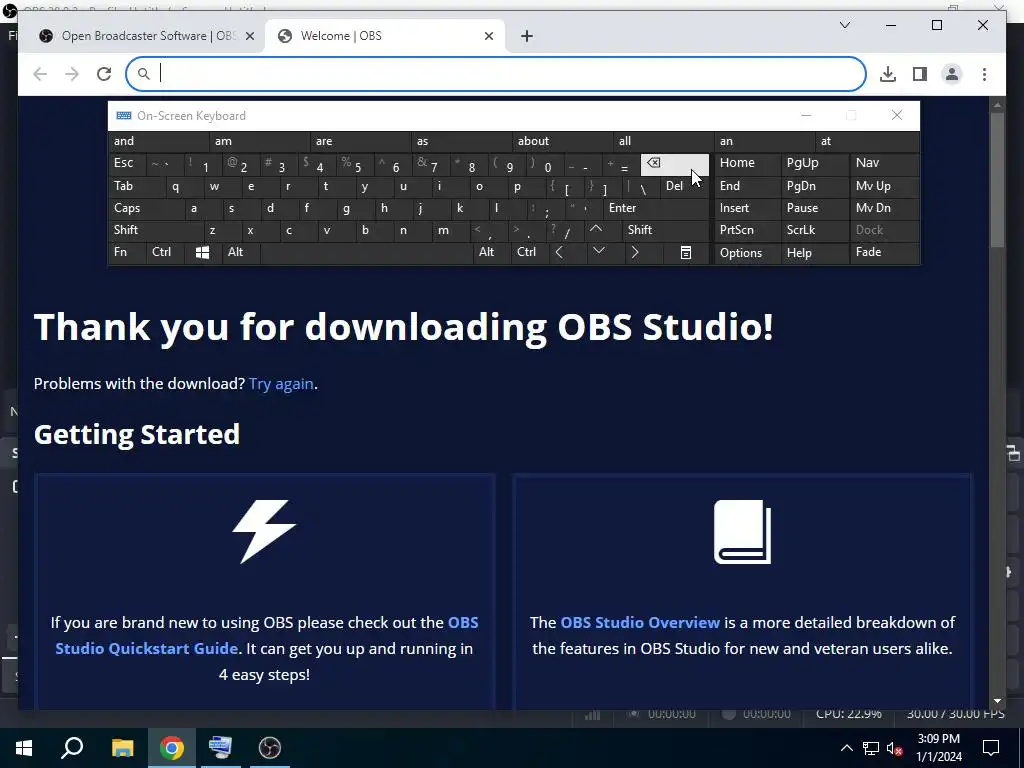Image resolution: width=1024 pixels, height=768 pixels.
Task: Open File Explorer from the taskbar
Action: pos(122,748)
